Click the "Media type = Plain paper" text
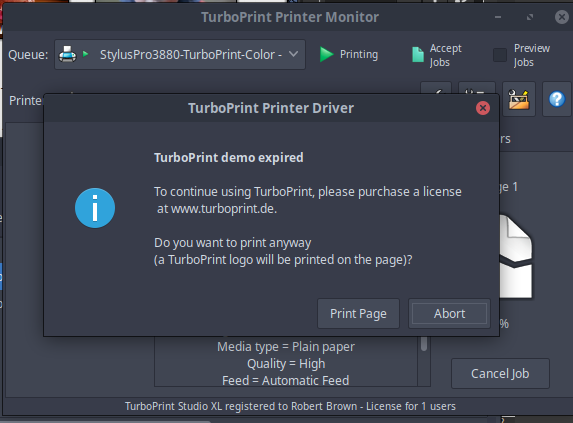Image resolution: width=573 pixels, height=423 pixels. 286,347
